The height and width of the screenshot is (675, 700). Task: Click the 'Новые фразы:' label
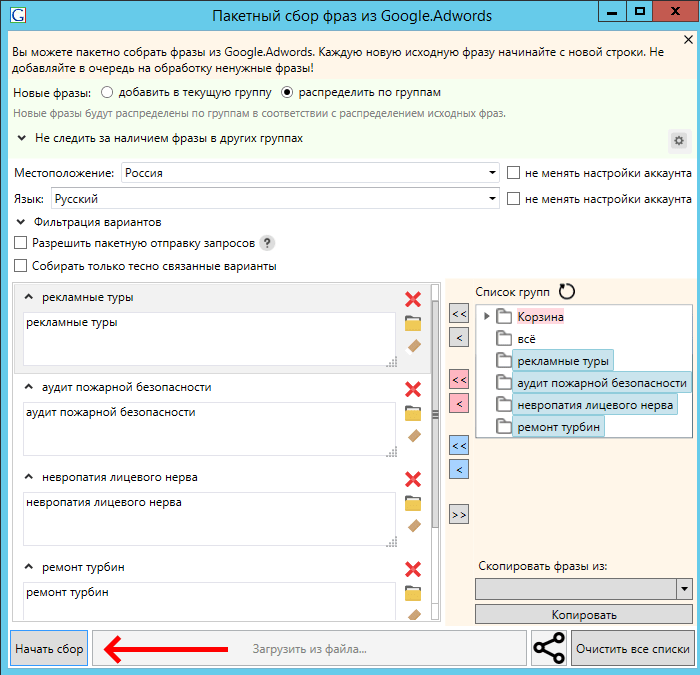(52, 93)
